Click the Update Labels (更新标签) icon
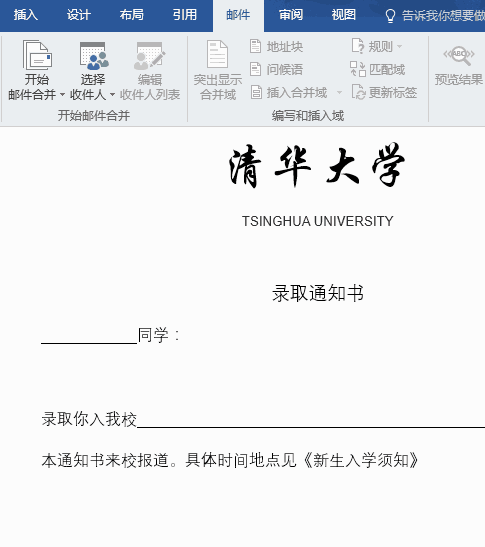This screenshot has height=547, width=485. (358, 92)
